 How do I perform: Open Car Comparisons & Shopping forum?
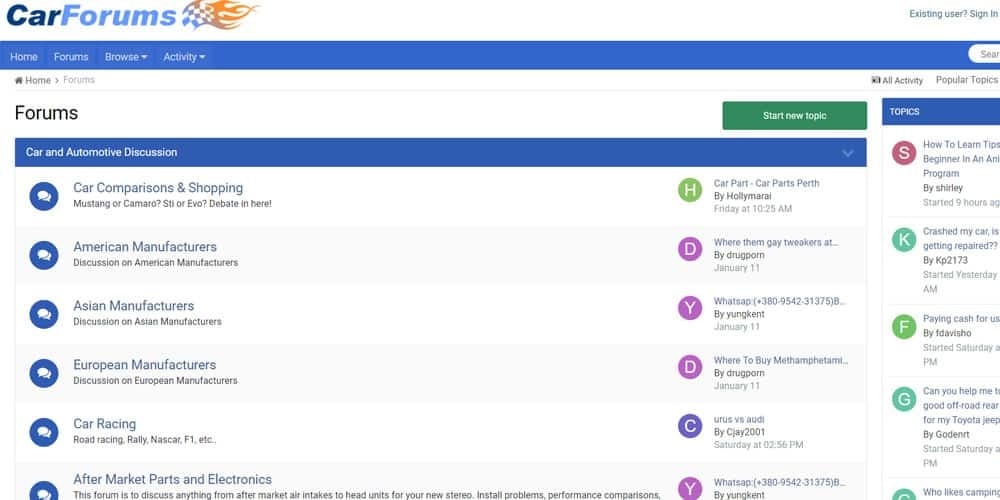click(x=158, y=188)
